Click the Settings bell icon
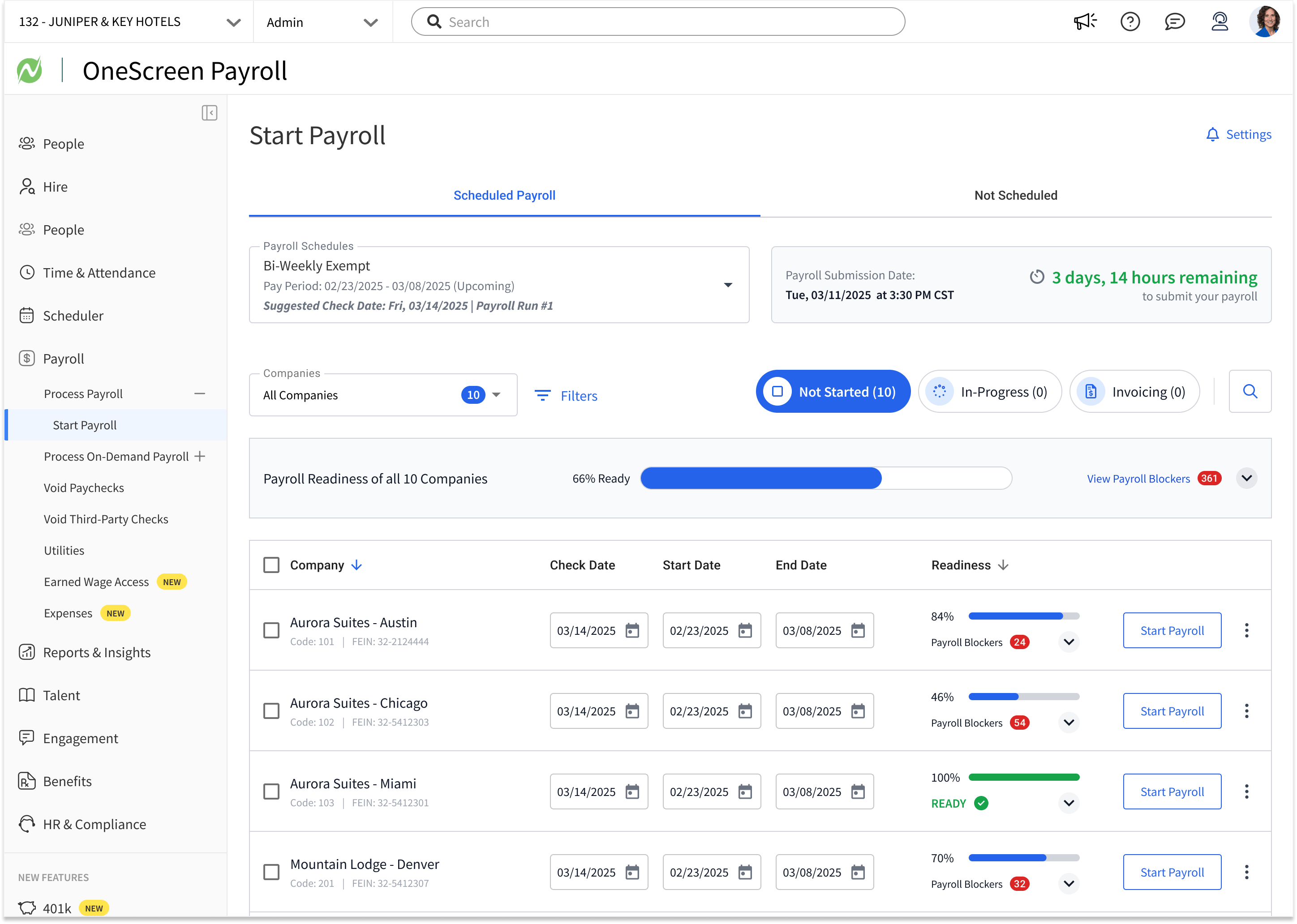 (1212, 135)
